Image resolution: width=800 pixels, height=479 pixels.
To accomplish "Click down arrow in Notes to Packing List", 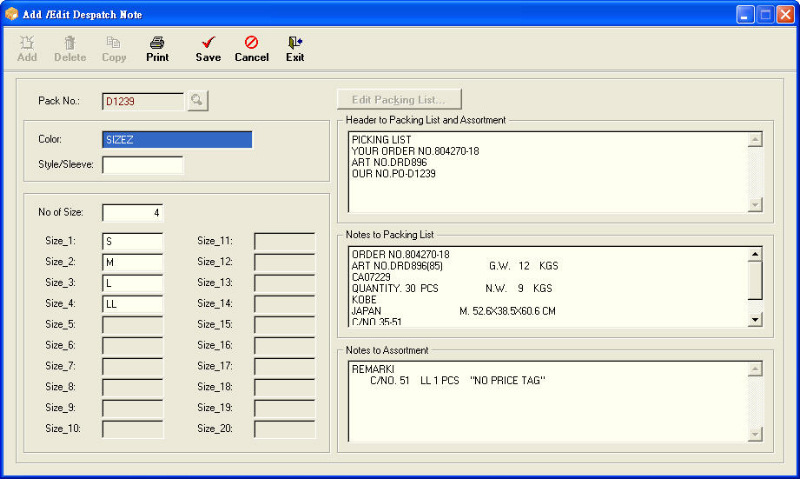I will point(755,320).
